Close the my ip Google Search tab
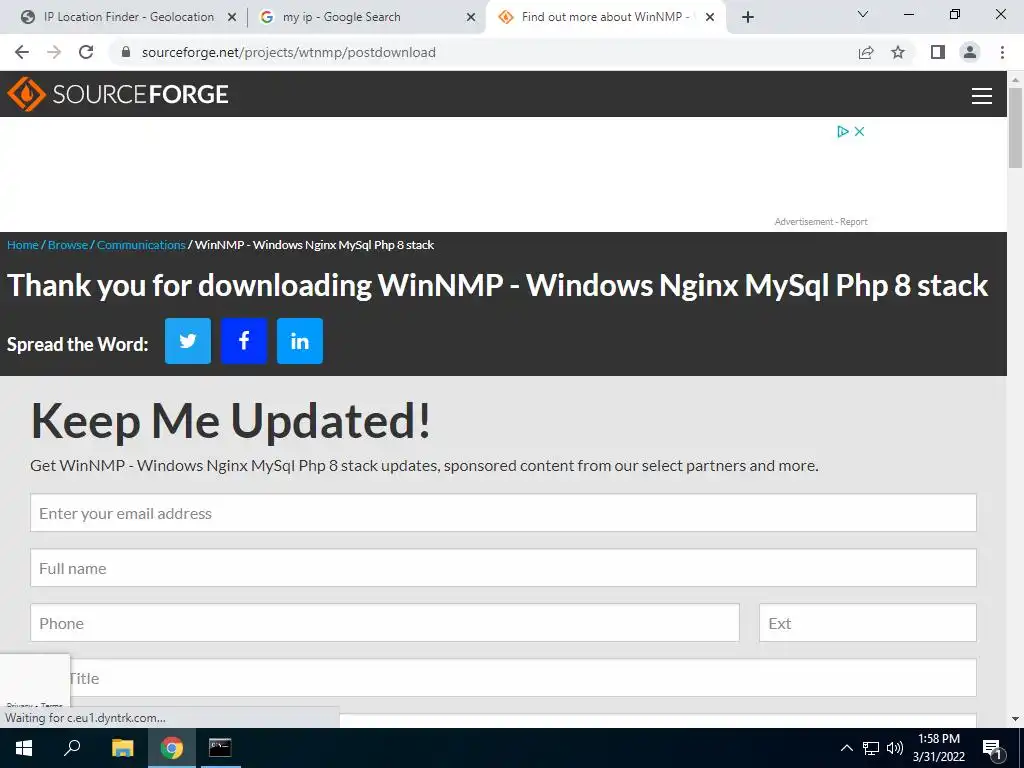Viewport: 1024px width, 768px height. click(471, 17)
